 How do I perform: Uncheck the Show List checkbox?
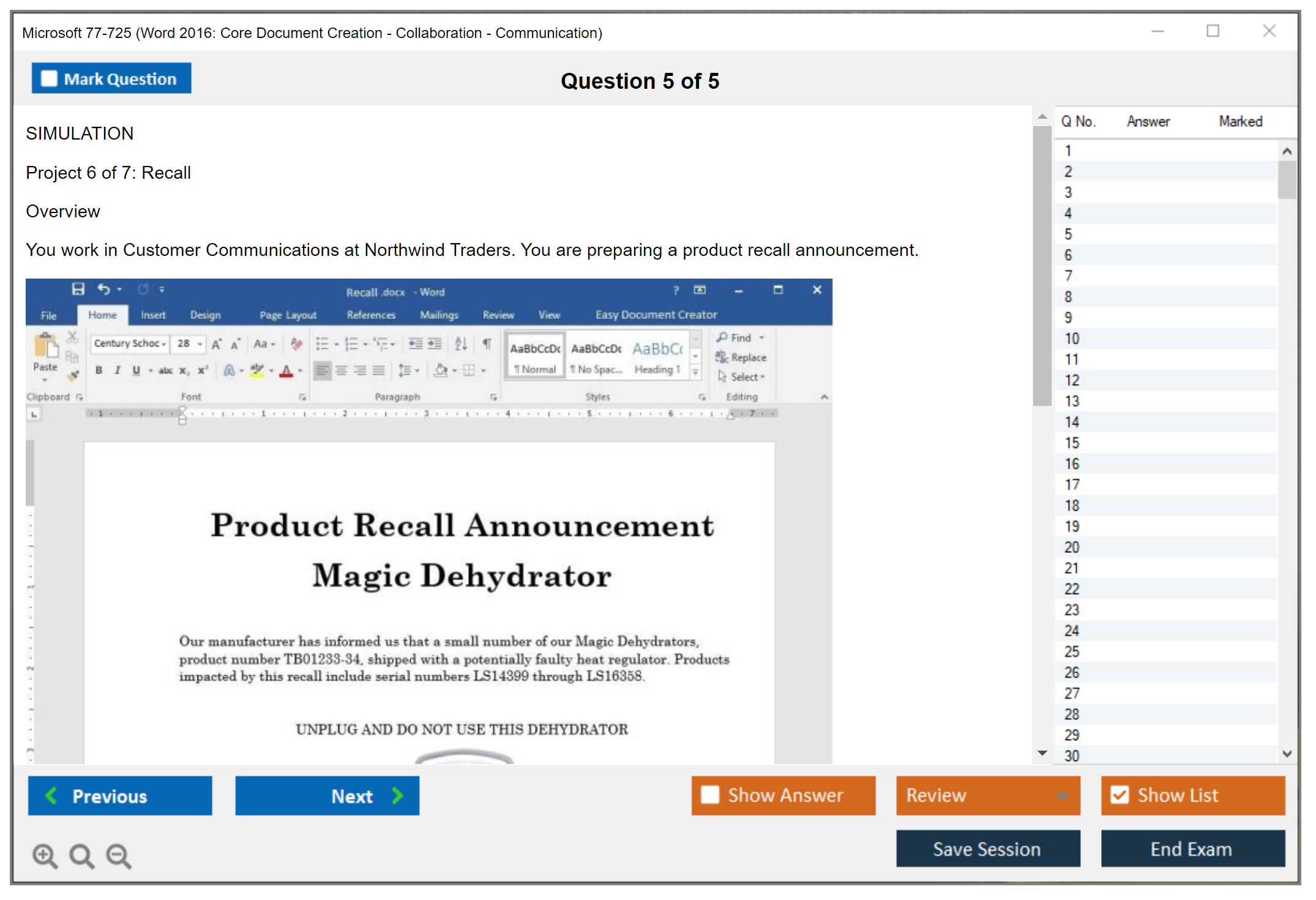tap(1120, 795)
